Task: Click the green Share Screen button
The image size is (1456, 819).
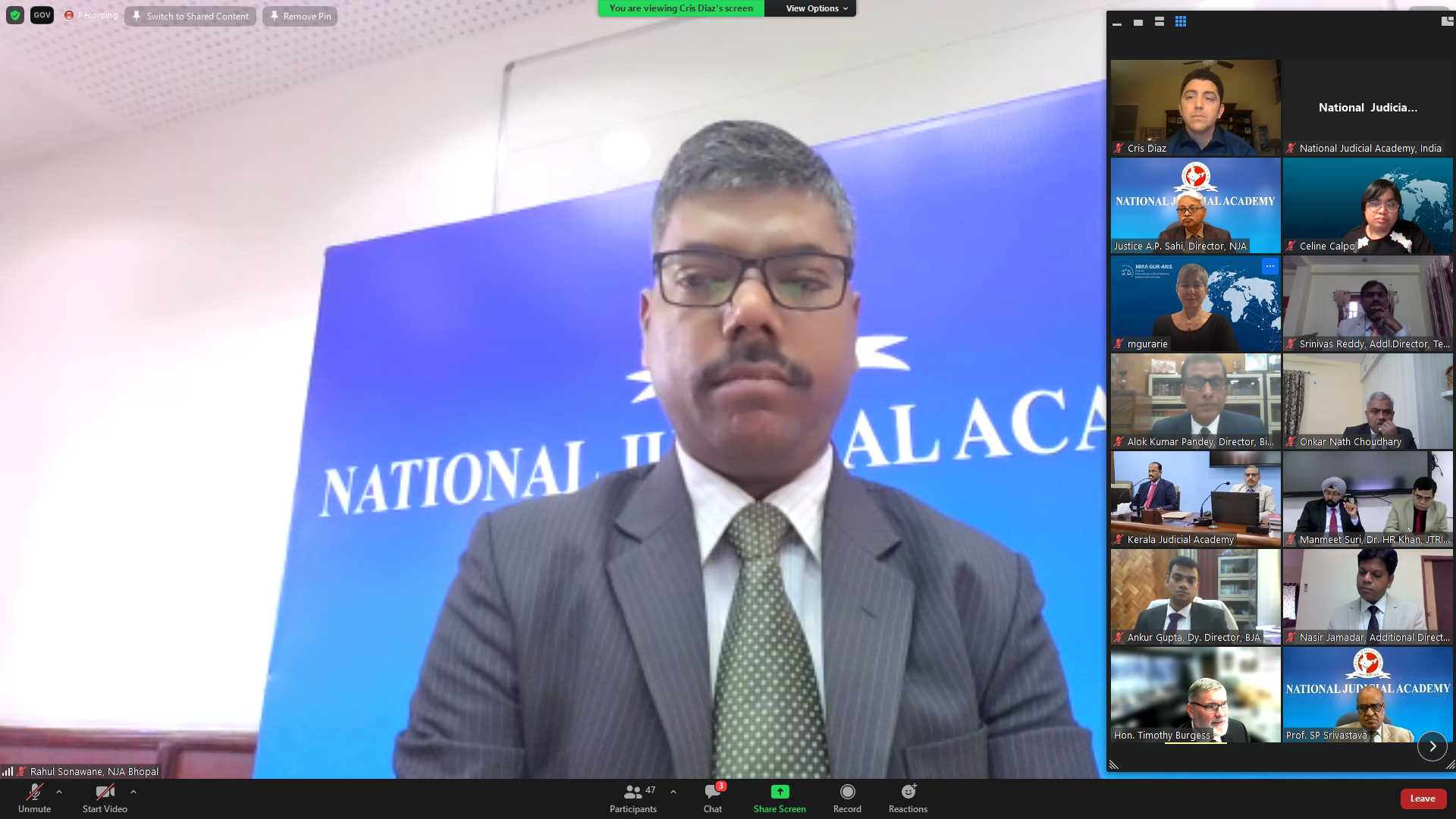Action: 780,799
